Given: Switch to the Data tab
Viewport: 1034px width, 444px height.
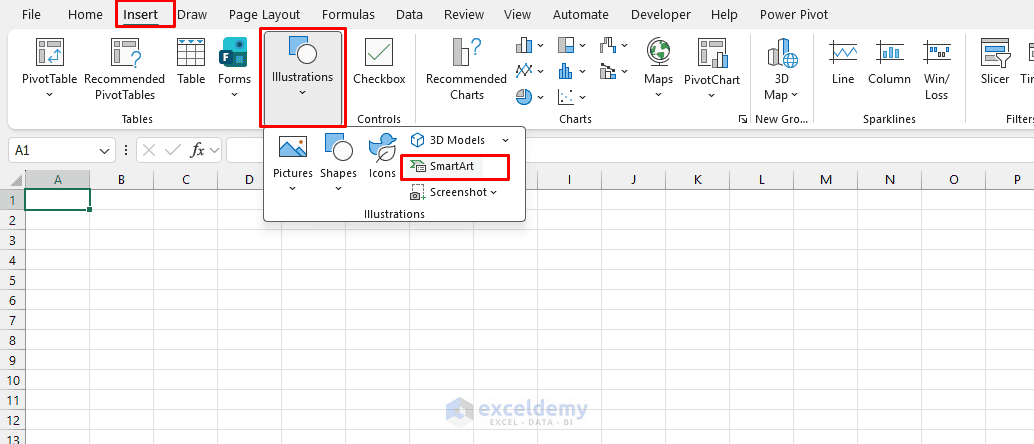Looking at the screenshot, I should 410,15.
